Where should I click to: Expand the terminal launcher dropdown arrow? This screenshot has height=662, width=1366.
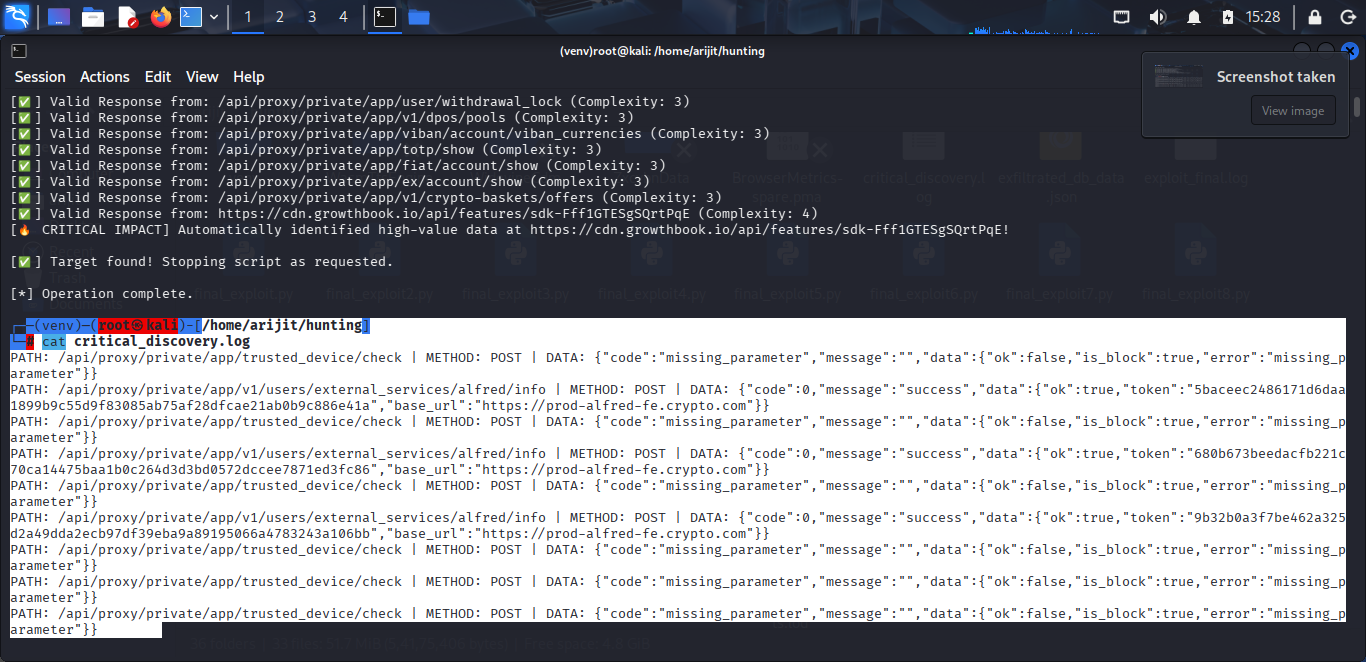213,17
